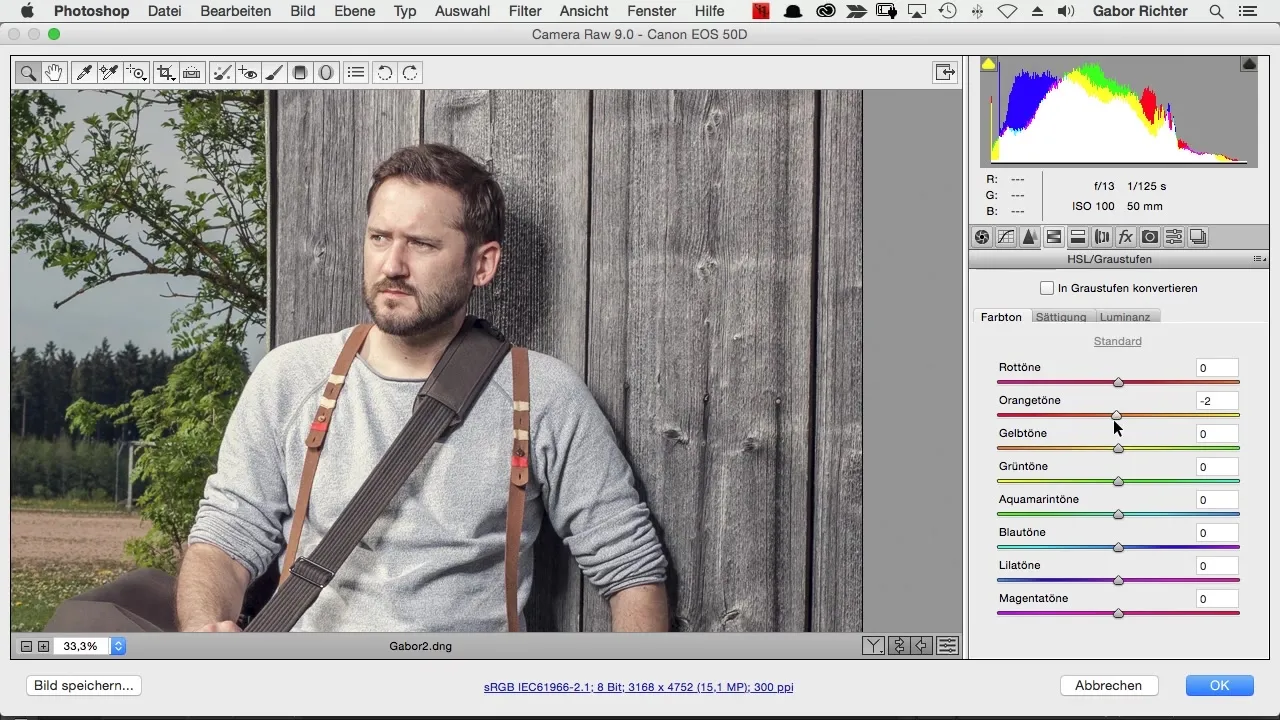
Task: Open the sRGB workflow options link
Action: [638, 687]
